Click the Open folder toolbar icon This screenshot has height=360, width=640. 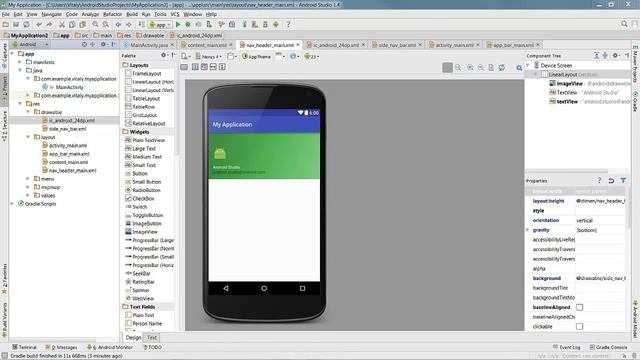pos(6,25)
